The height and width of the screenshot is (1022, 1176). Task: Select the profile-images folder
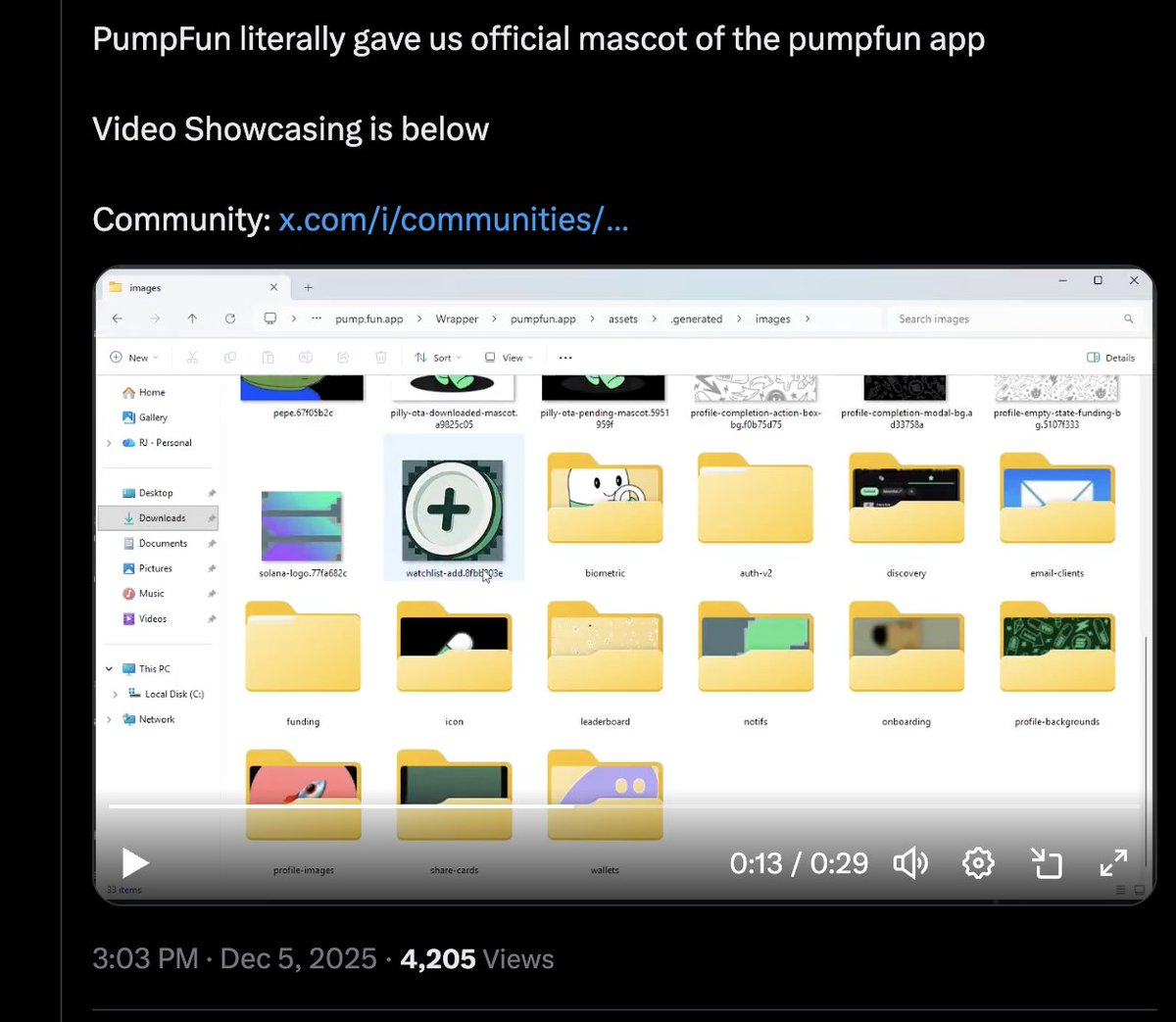303,810
